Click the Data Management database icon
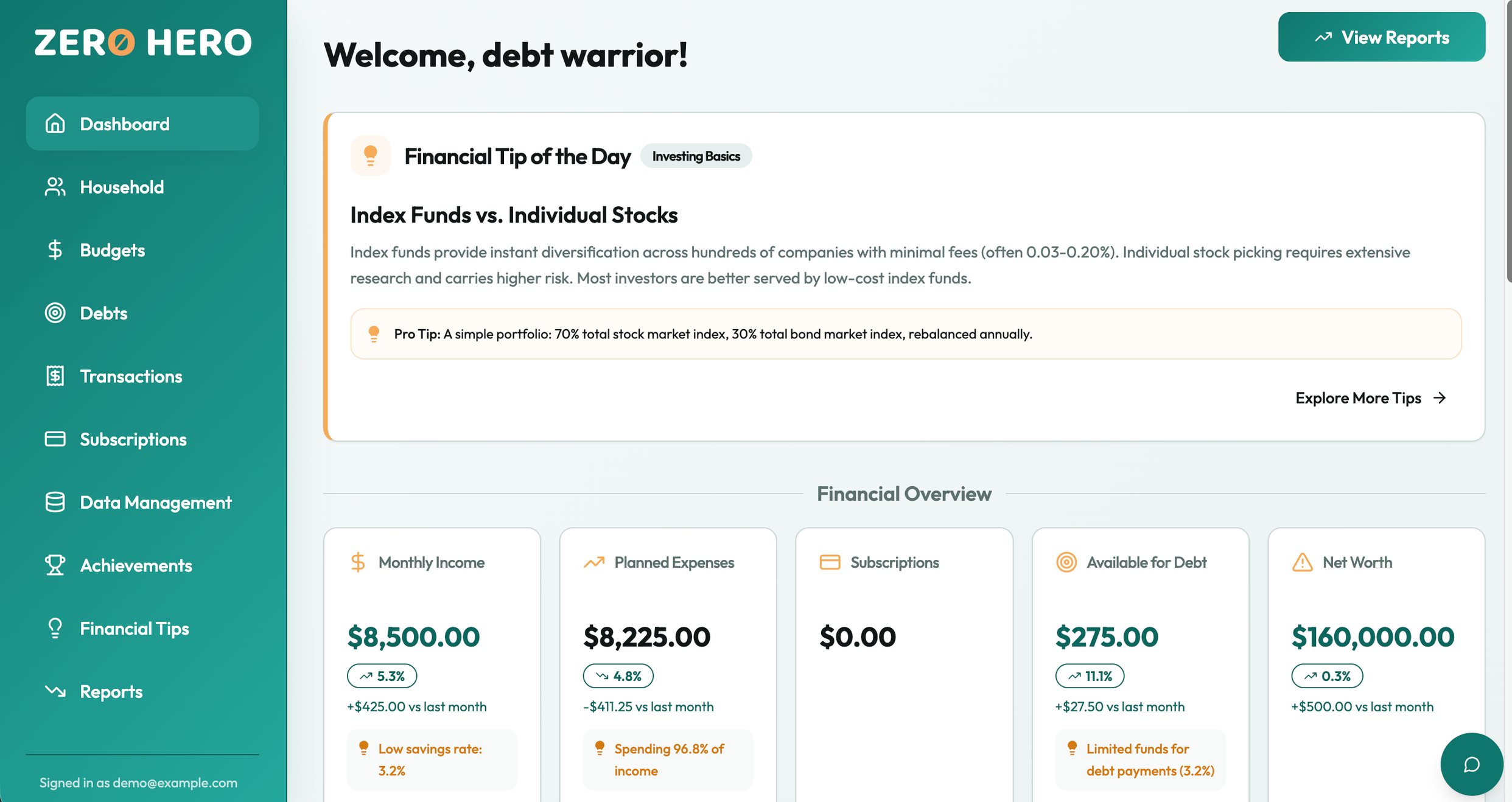Viewport: 1512px width, 802px height. coord(55,503)
